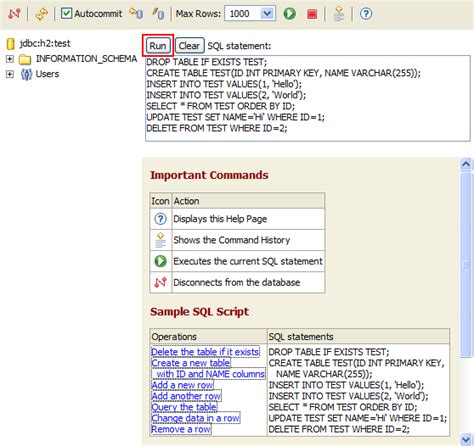The height and width of the screenshot is (446, 474).
Task: Click the 'Query the table' link
Action: (184, 407)
